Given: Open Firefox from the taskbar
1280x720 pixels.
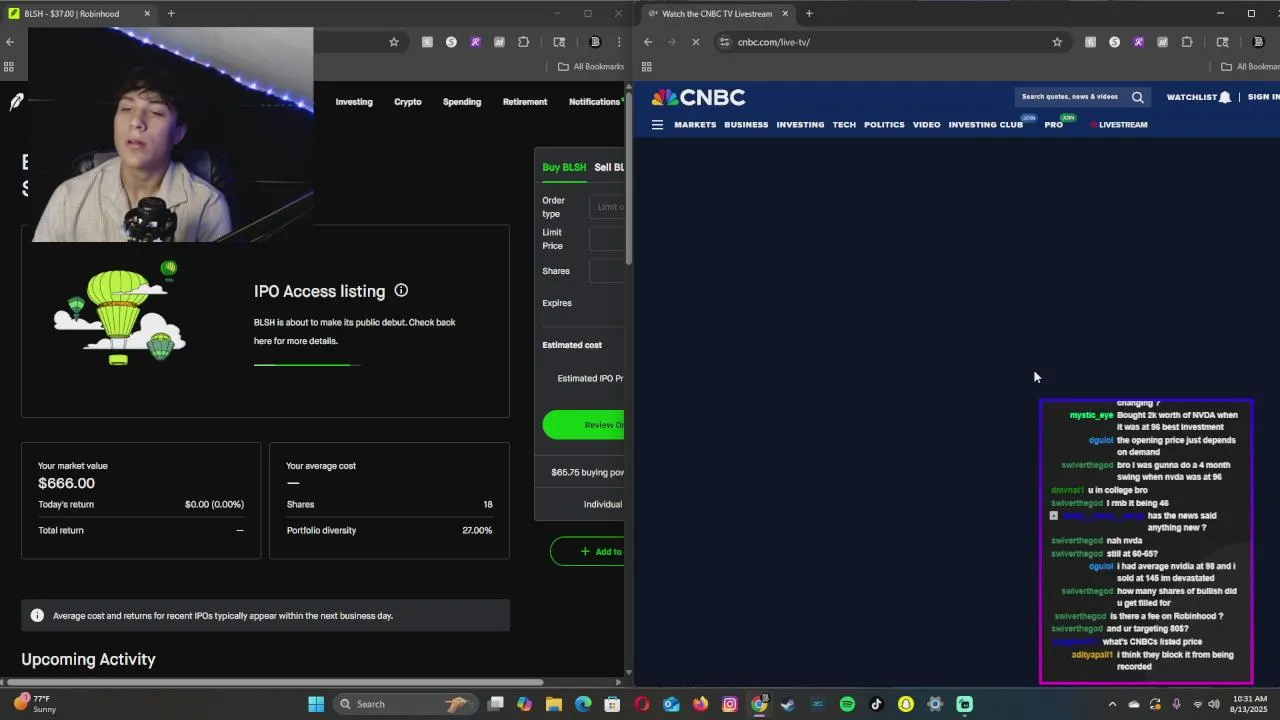Looking at the screenshot, I should tap(700, 704).
